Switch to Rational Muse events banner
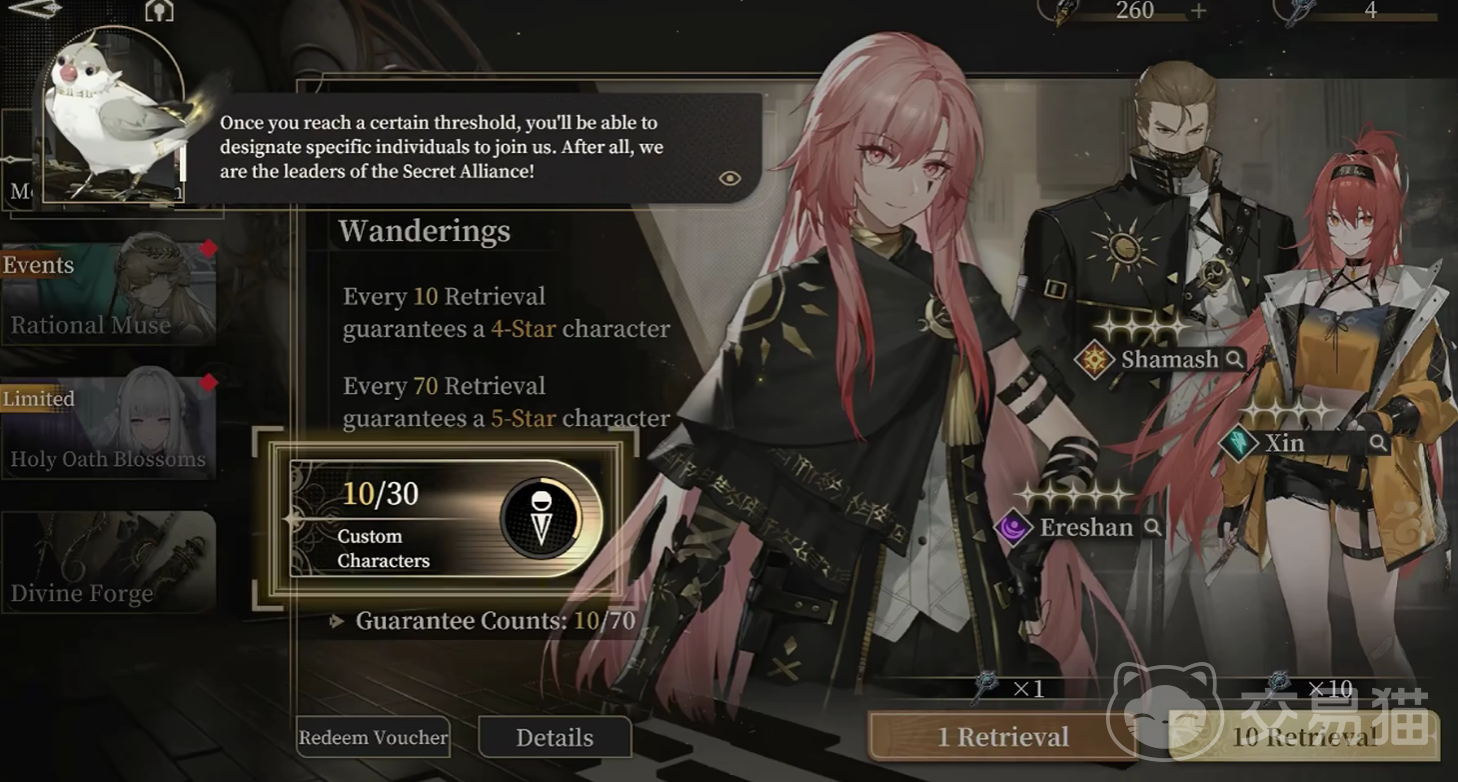 (108, 293)
